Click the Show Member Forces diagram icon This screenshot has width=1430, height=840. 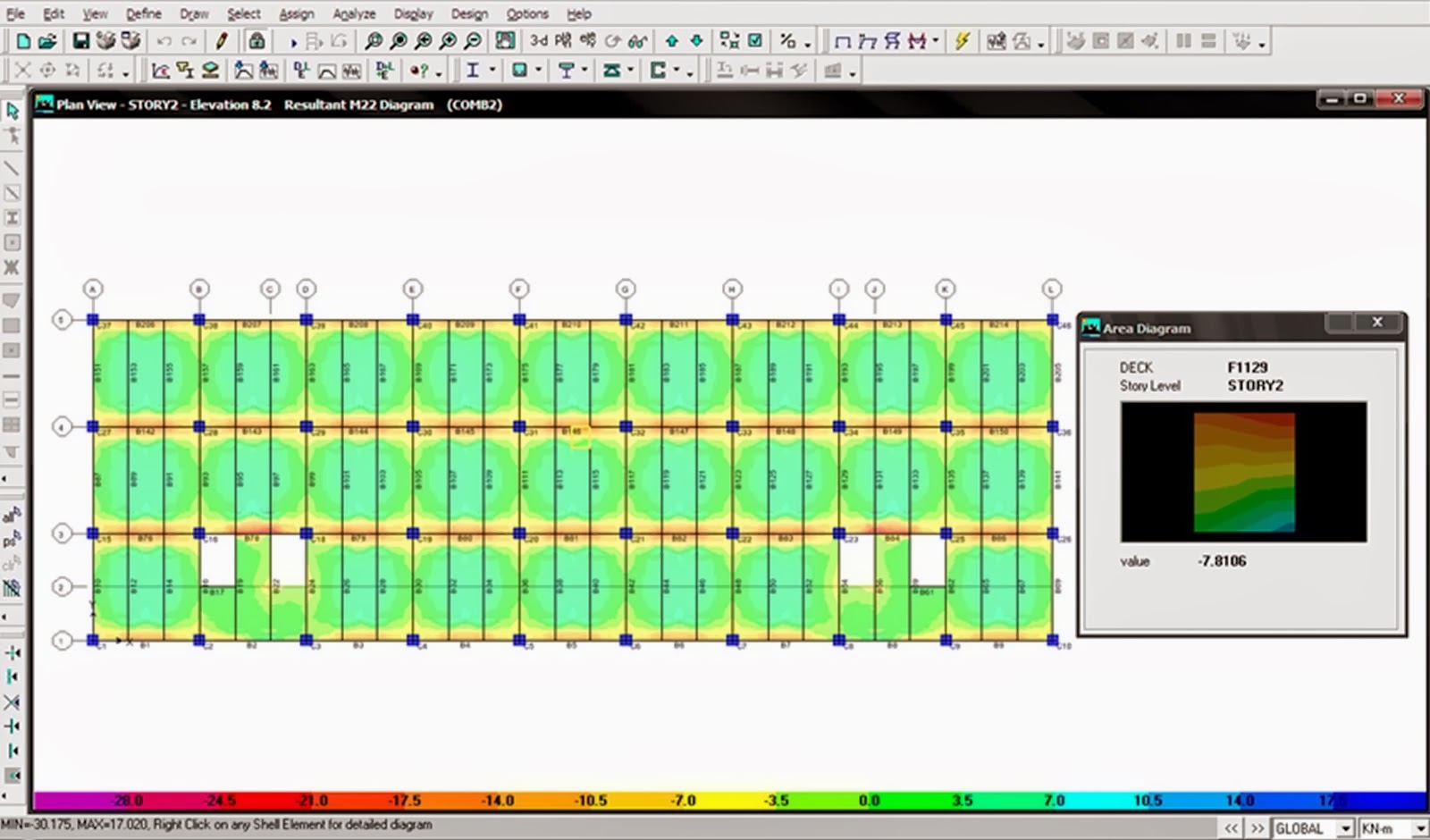tap(917, 41)
